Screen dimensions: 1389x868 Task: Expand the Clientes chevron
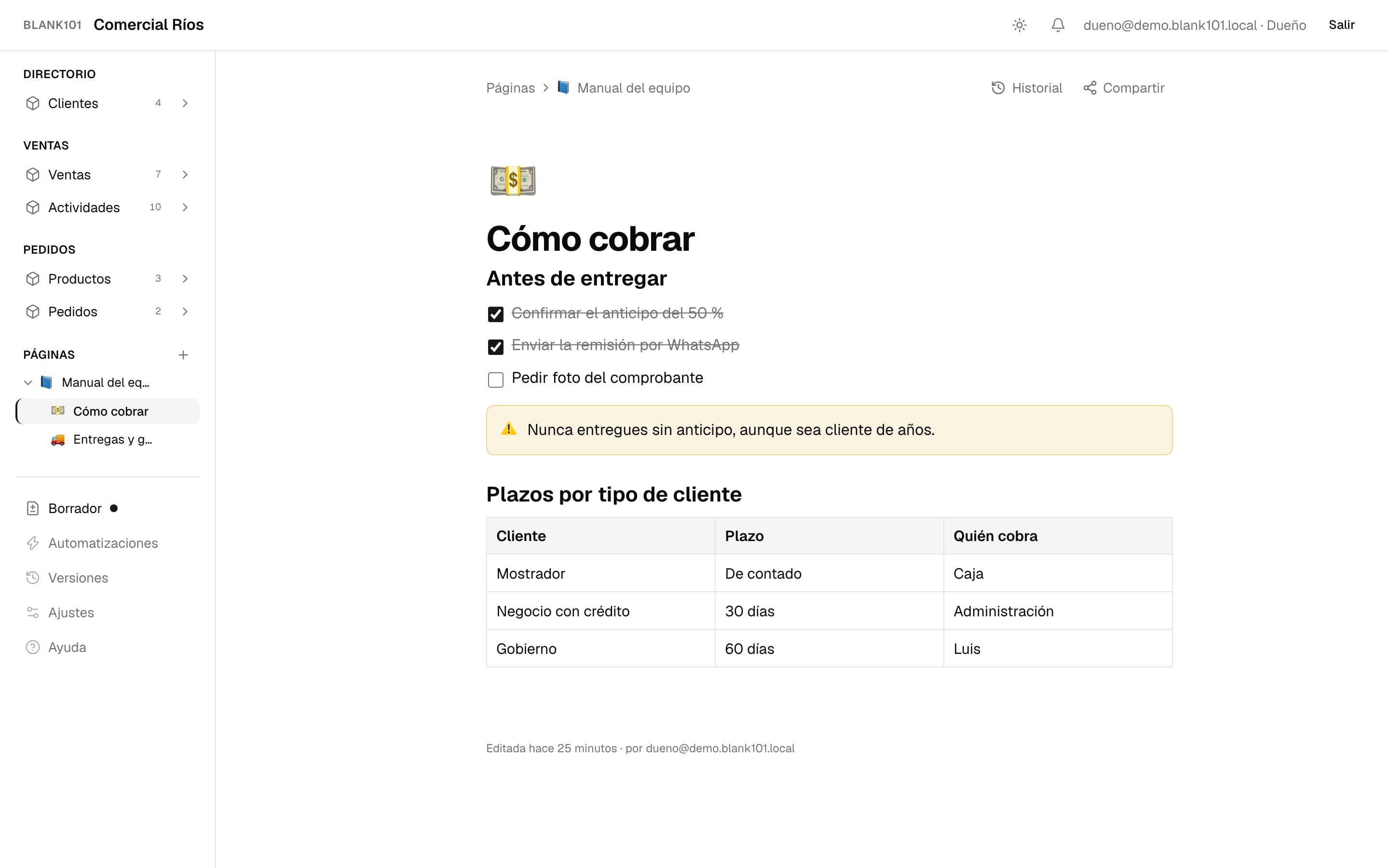pyautogui.click(x=185, y=103)
